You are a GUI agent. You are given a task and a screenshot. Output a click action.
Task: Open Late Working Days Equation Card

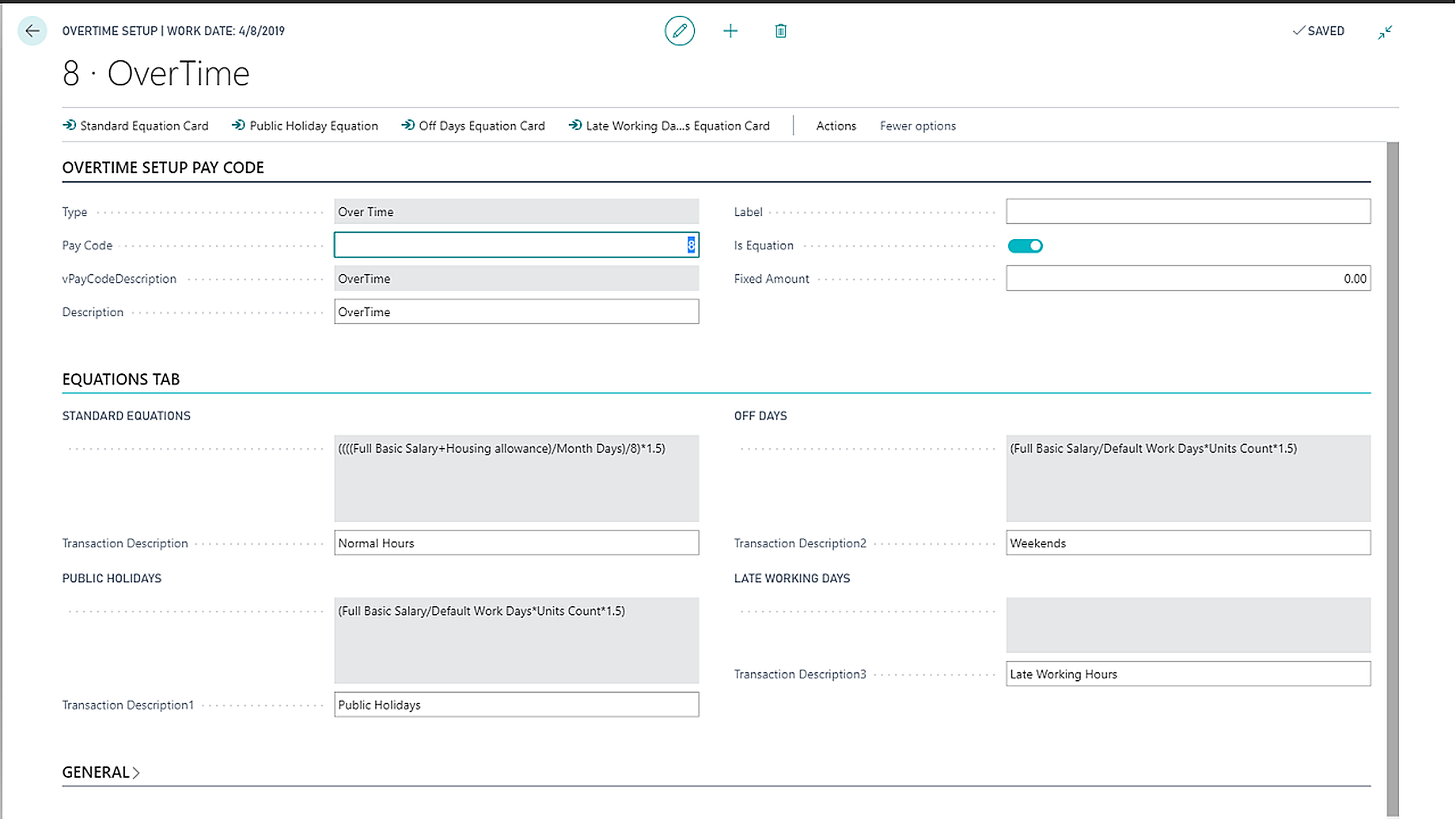point(669,126)
